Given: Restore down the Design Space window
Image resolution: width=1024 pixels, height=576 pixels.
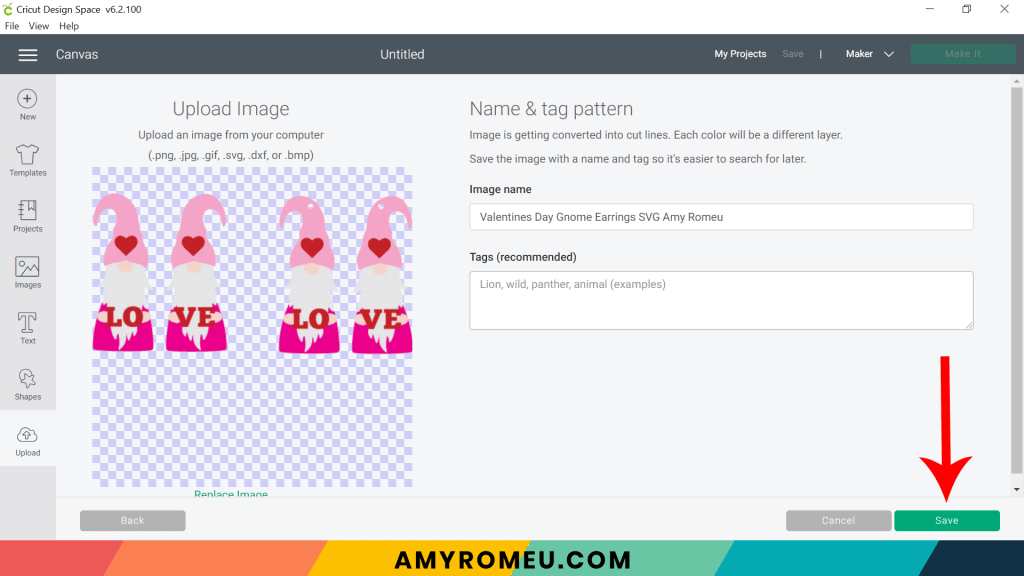Looking at the screenshot, I should tap(967, 9).
